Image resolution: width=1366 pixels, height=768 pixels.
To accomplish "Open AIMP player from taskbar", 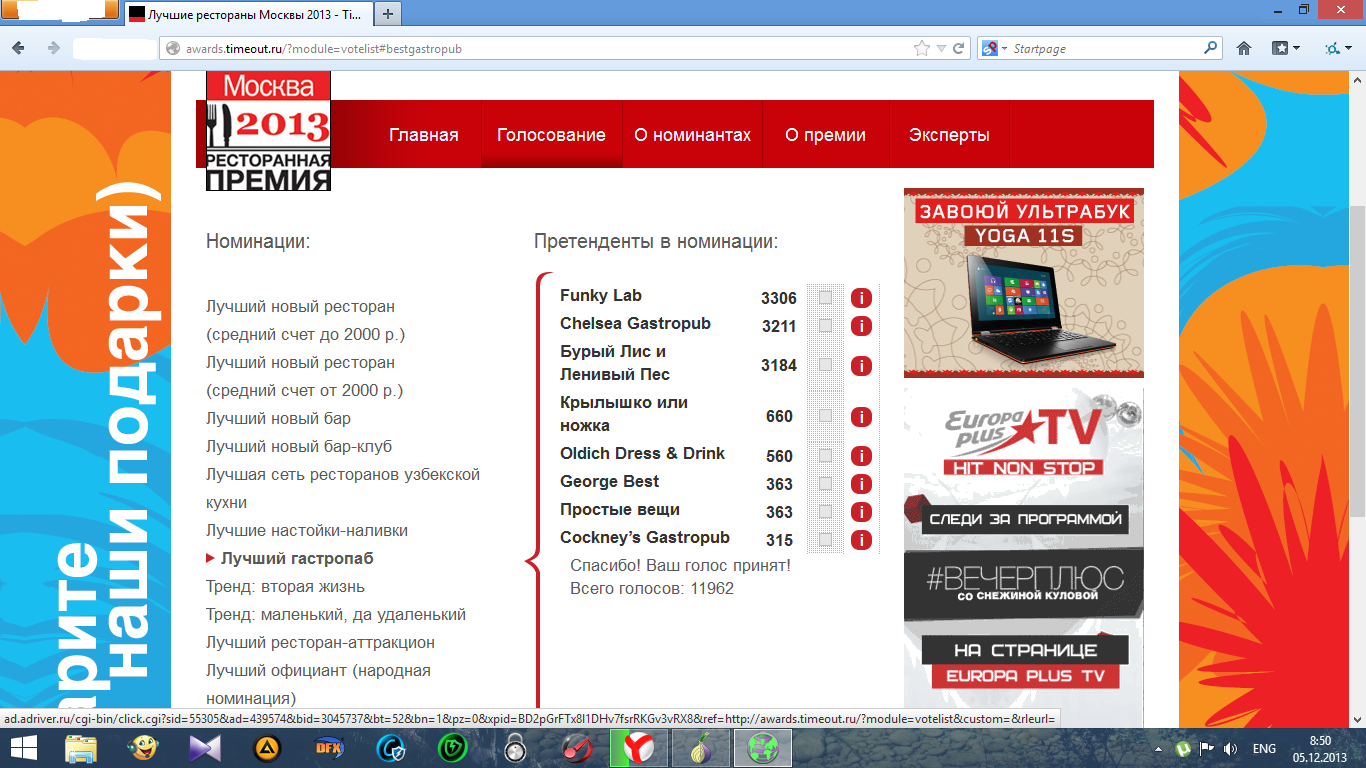I will [x=267, y=748].
